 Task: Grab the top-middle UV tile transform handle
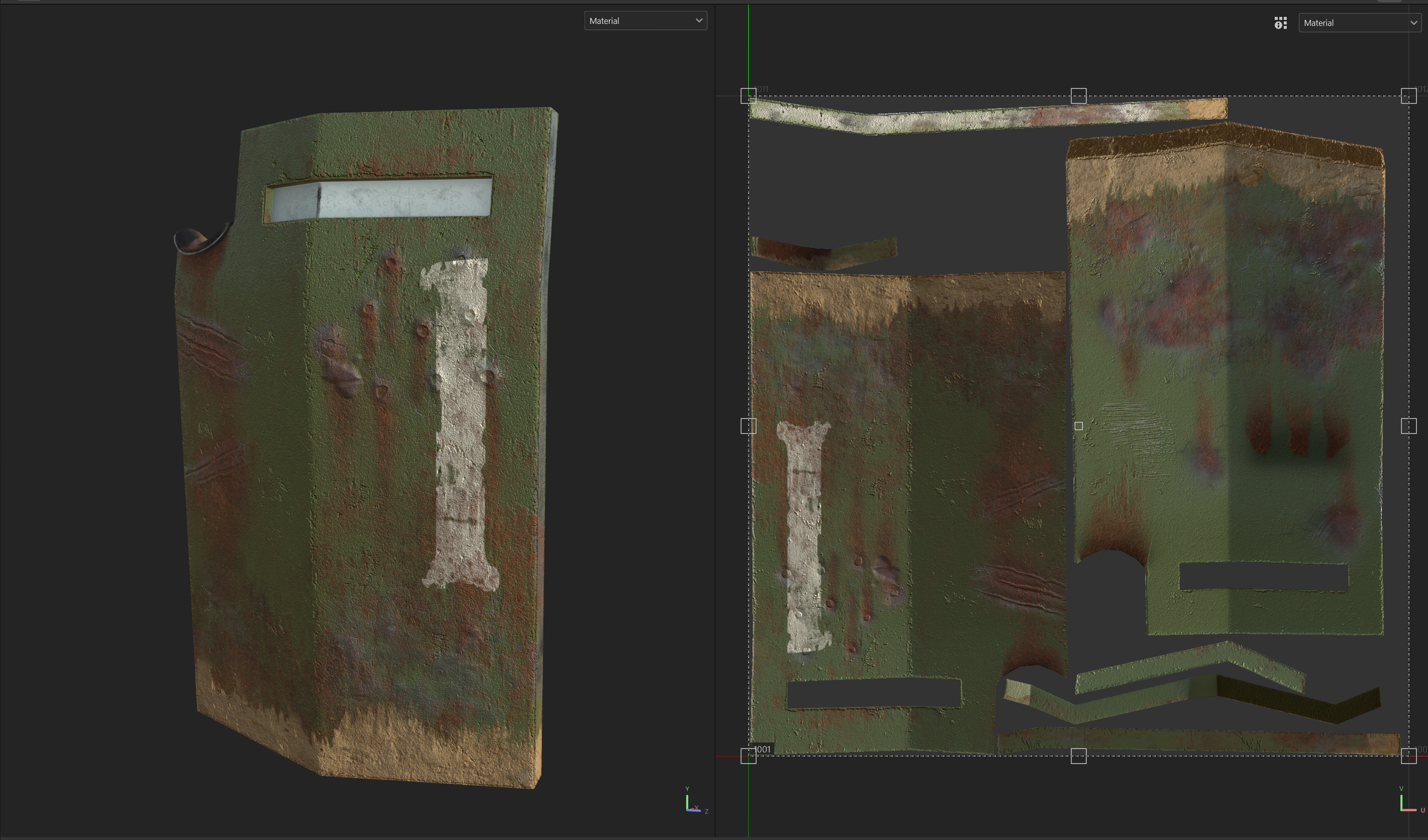tap(1078, 96)
